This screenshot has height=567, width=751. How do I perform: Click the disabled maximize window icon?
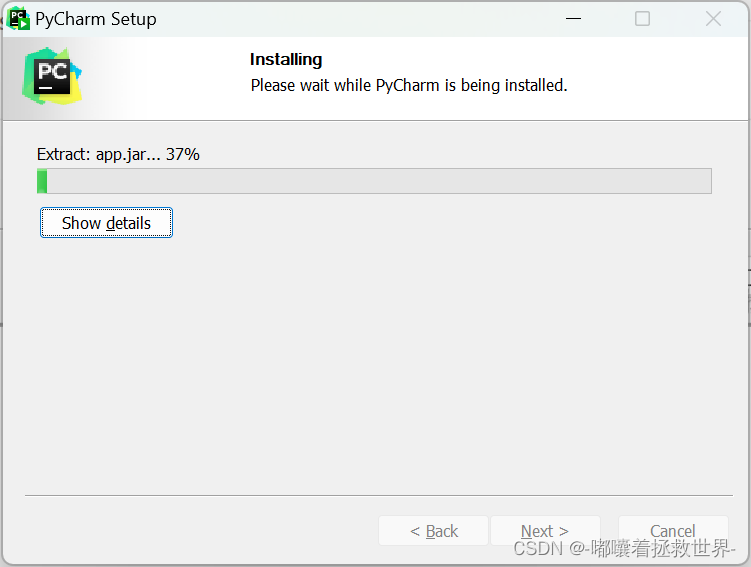(x=642, y=19)
